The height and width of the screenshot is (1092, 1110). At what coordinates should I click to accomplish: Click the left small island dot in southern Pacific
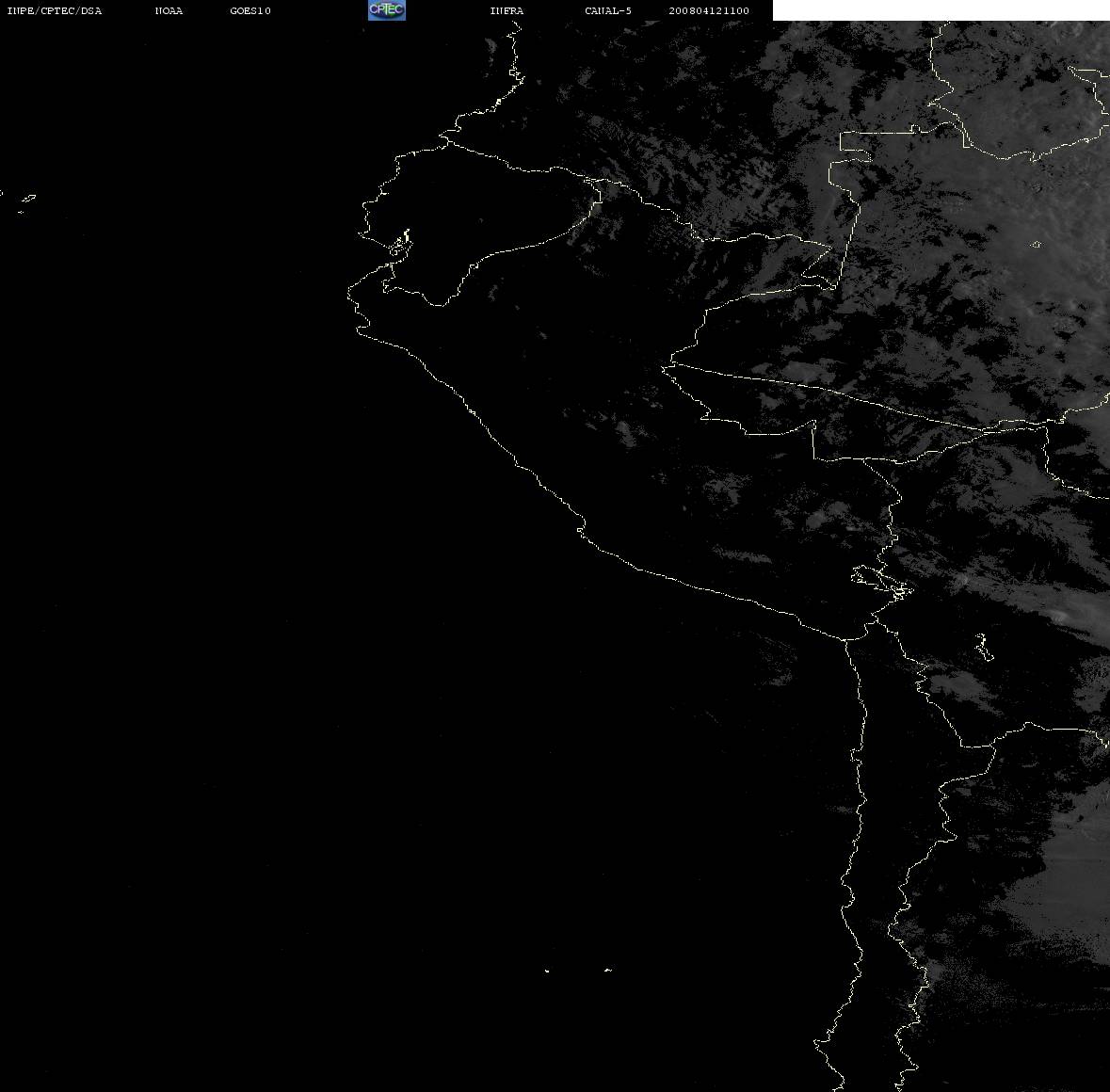tap(547, 971)
